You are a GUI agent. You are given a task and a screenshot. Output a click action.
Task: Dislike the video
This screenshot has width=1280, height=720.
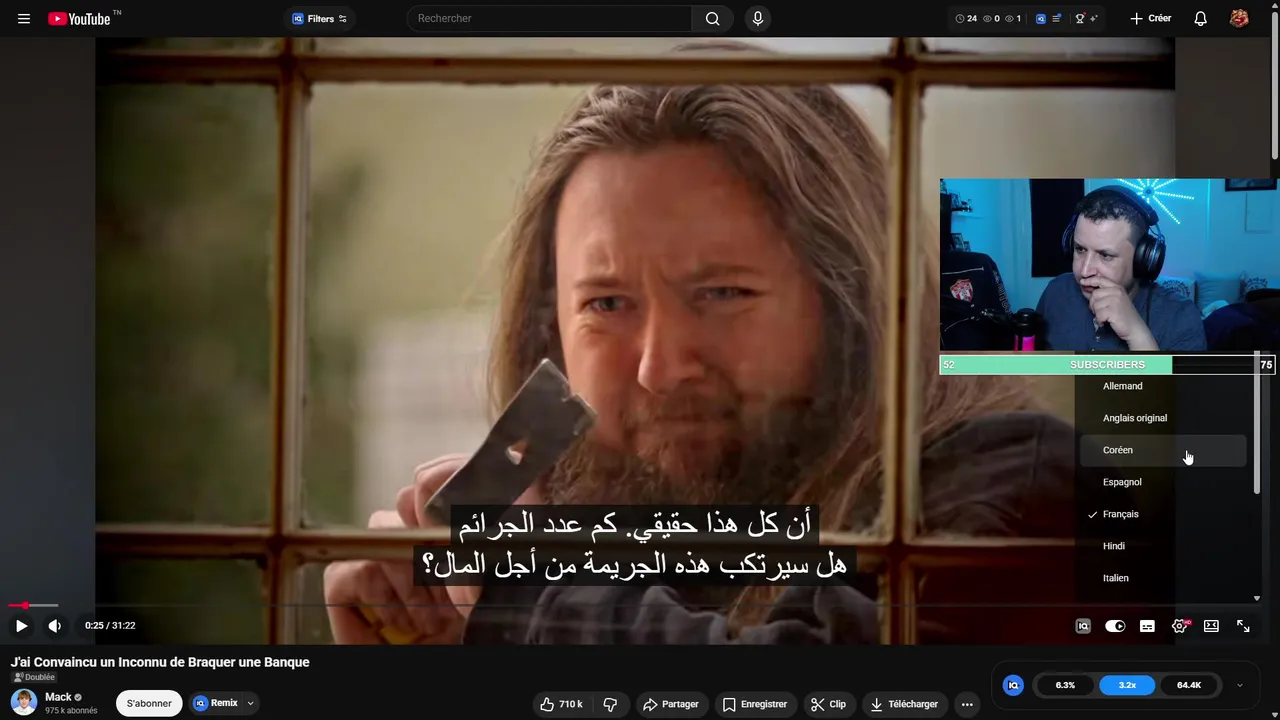(x=610, y=704)
